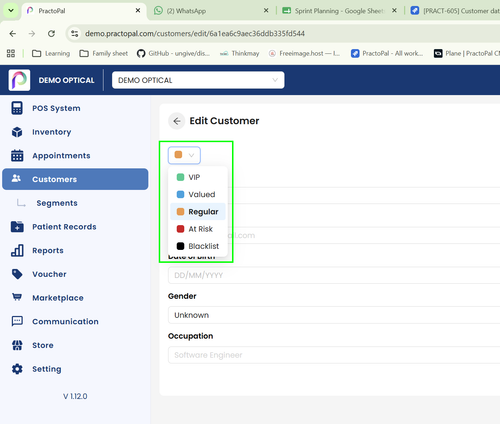Screen dimensions: 500x424
Task: Toggle the customer segment color dropdown
Action: (184, 155)
